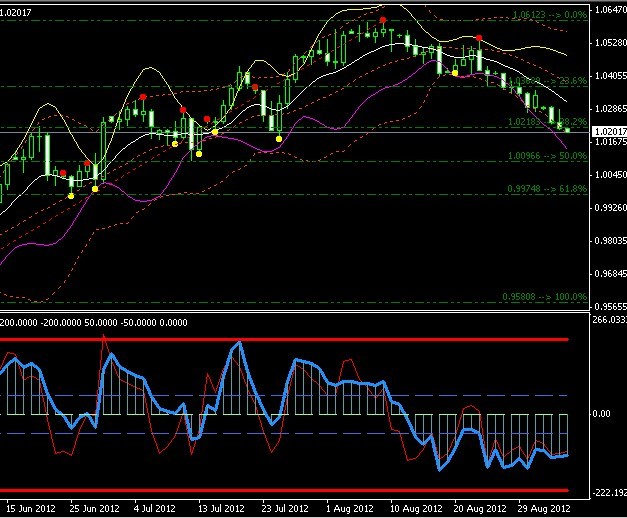Image resolution: width=627 pixels, height=518 pixels.
Task: Select the Fibonacci label 1.06123 --> 0.0%
Action: [x=550, y=15]
